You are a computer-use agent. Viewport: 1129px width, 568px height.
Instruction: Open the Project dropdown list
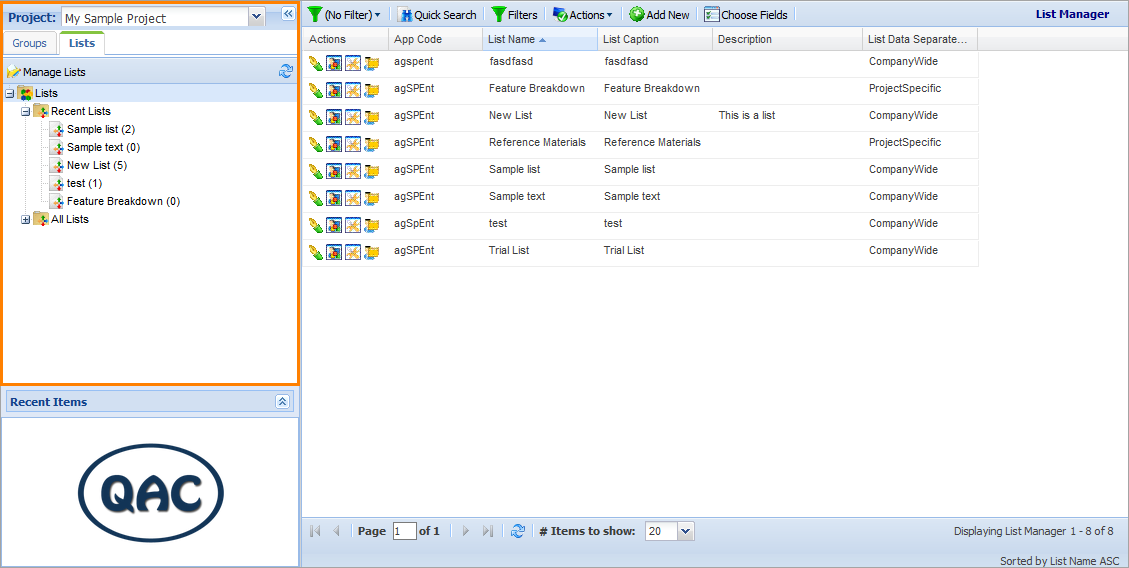coord(256,18)
